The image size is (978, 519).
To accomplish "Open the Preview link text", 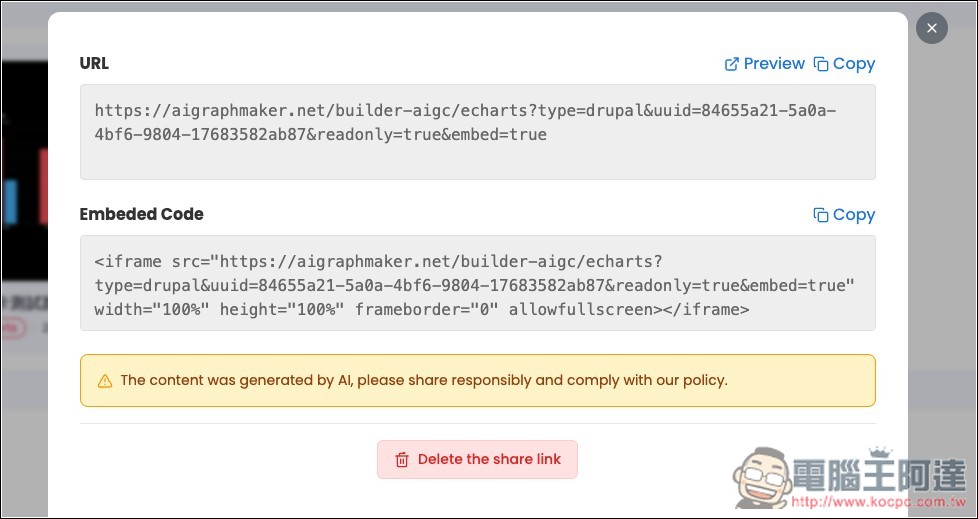I will (774, 64).
